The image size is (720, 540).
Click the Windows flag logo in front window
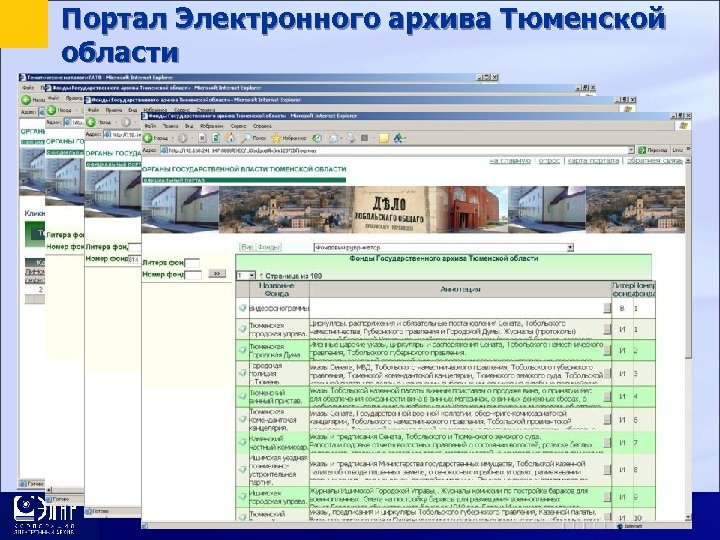(x=682, y=126)
